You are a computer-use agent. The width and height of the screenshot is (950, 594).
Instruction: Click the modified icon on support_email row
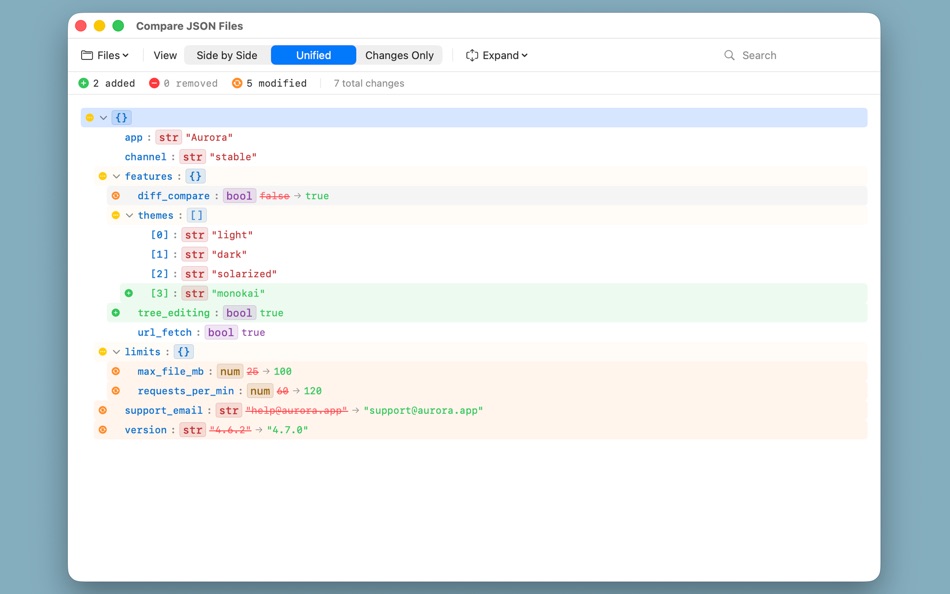coord(102,410)
